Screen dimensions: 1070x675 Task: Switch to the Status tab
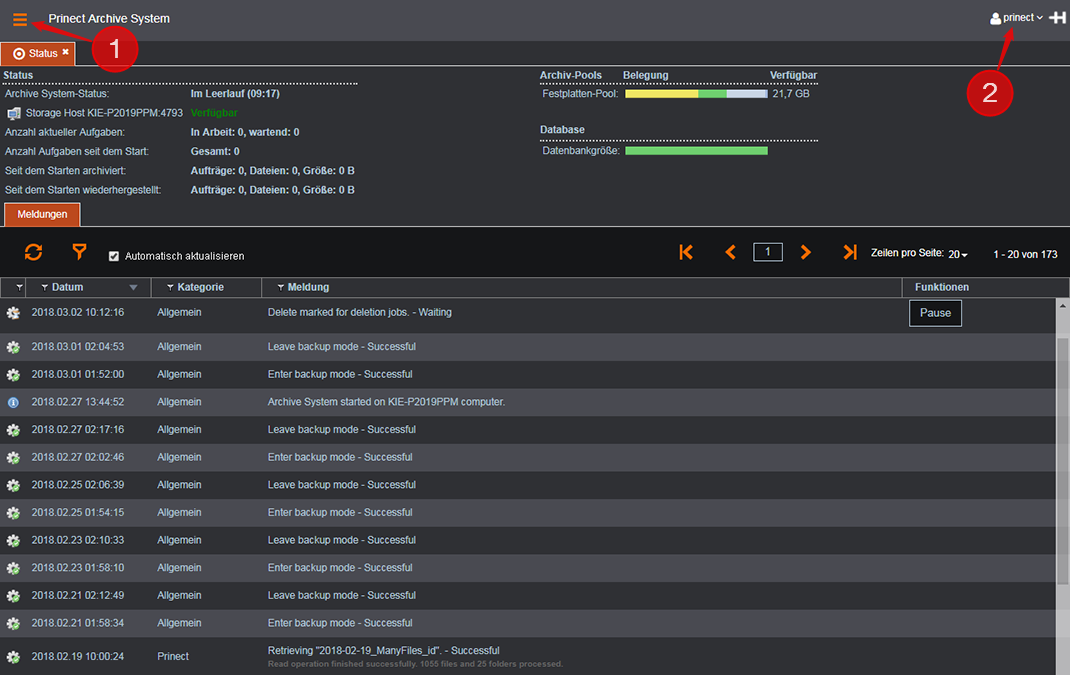point(36,53)
